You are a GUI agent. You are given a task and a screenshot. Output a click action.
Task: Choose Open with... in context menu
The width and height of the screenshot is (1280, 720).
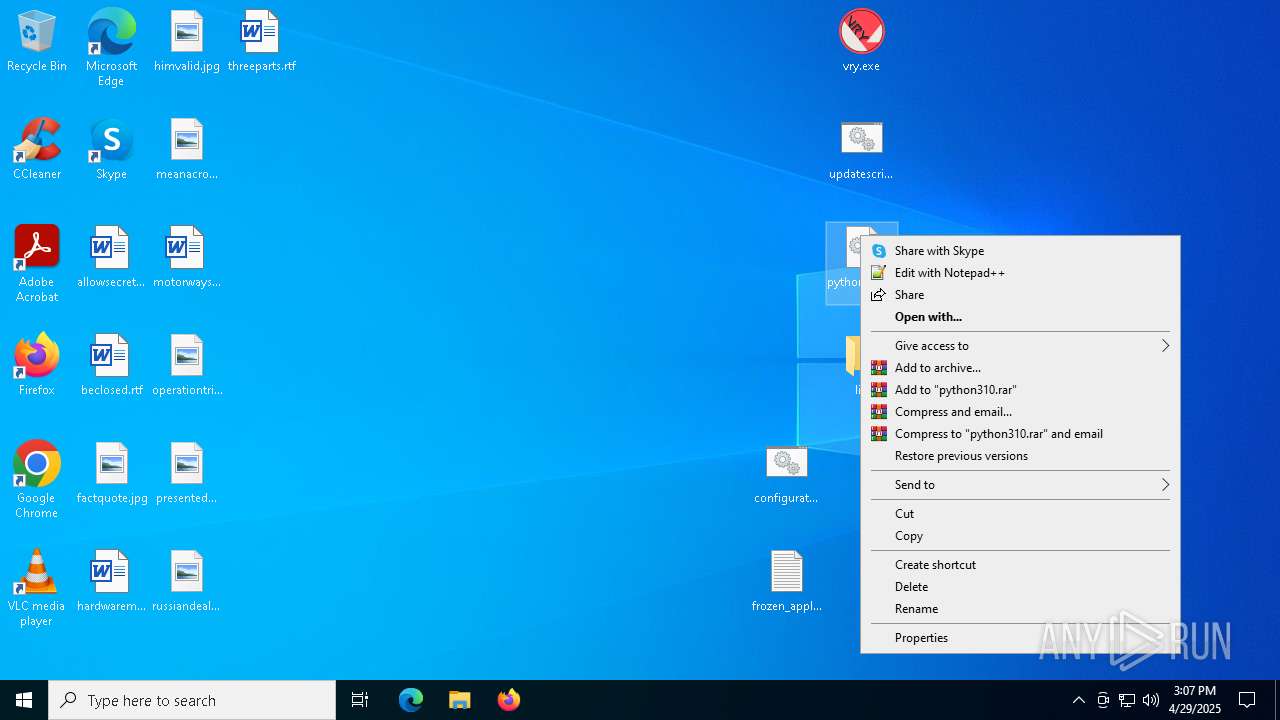tap(1020, 317)
